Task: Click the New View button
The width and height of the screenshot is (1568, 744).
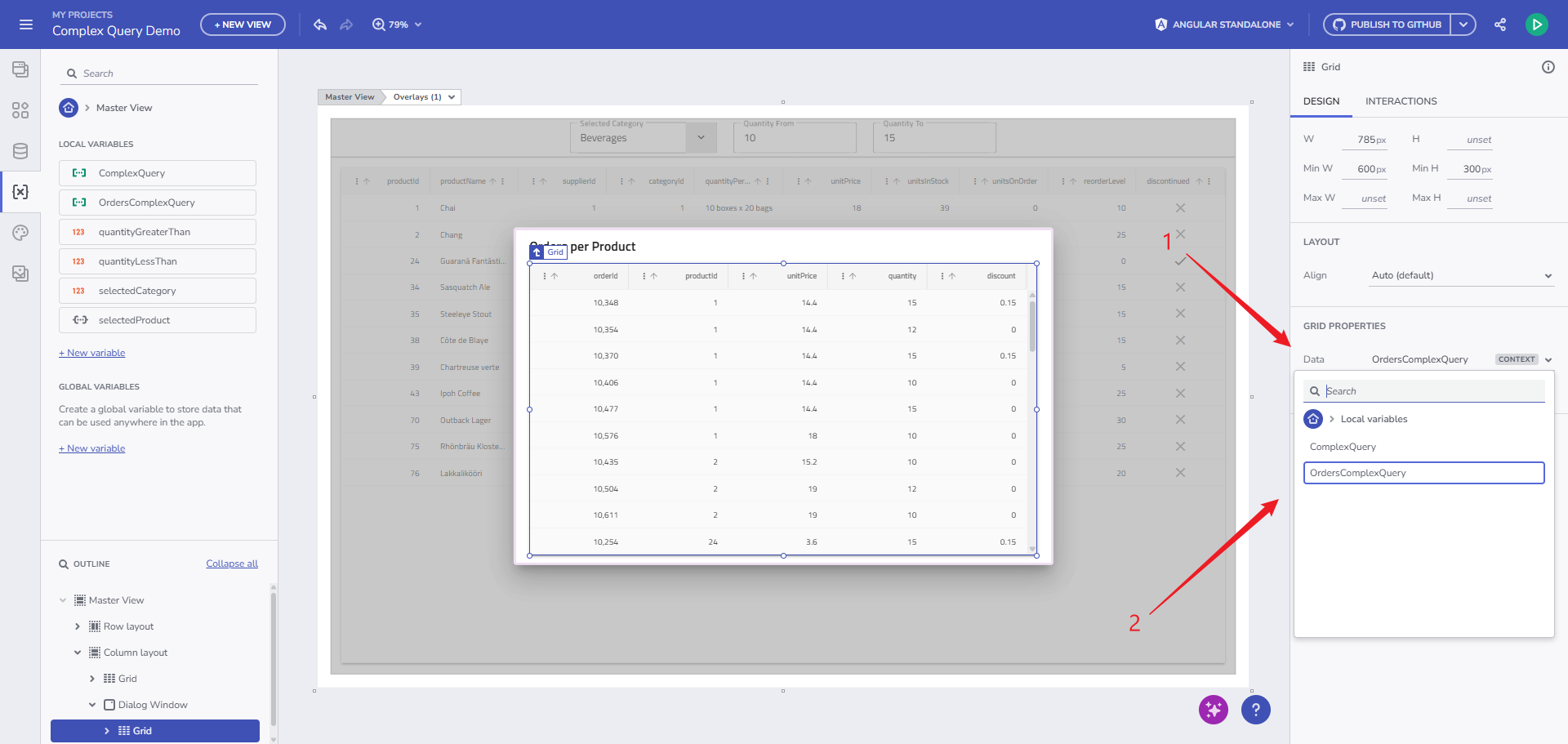Action: [x=243, y=25]
